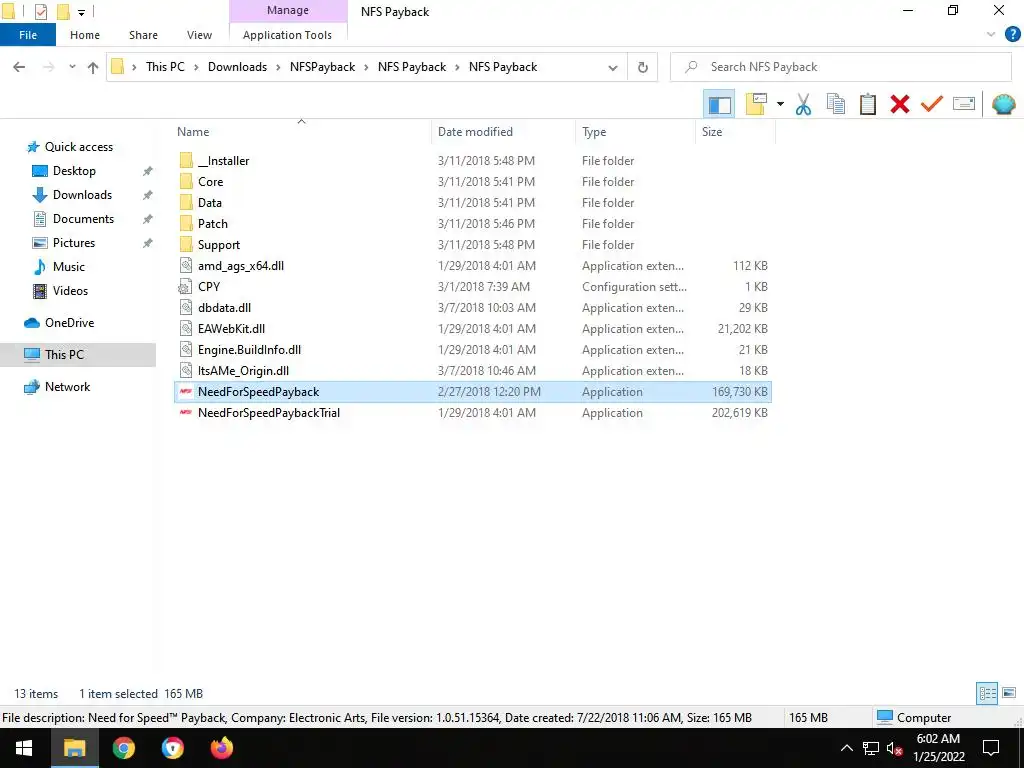Image resolution: width=1024 pixels, height=768 pixels.
Task: Click the orange checkmark Properties icon
Action: tap(932, 104)
